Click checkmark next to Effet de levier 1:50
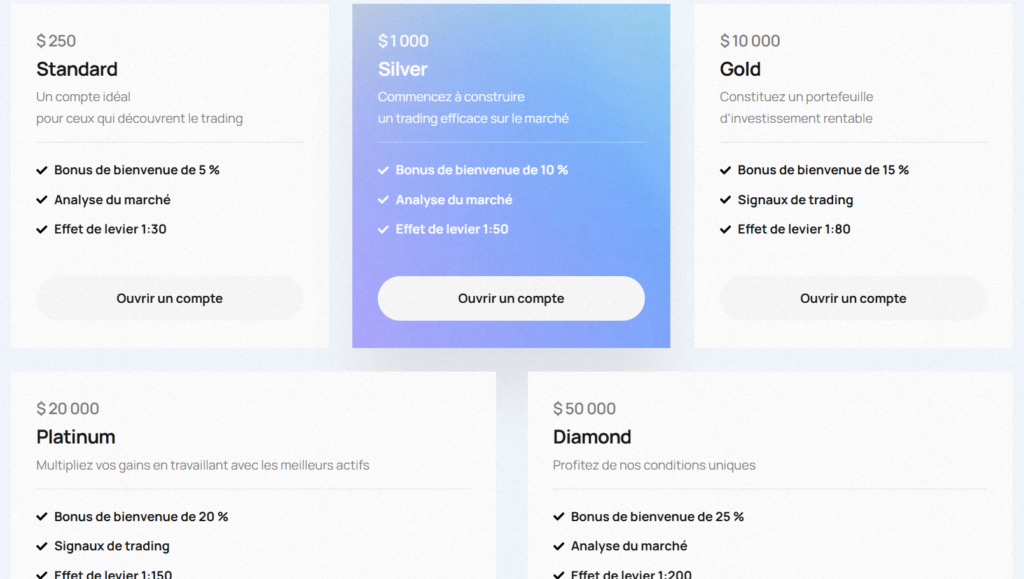Screen dimensions: 1024x579 point(383,229)
